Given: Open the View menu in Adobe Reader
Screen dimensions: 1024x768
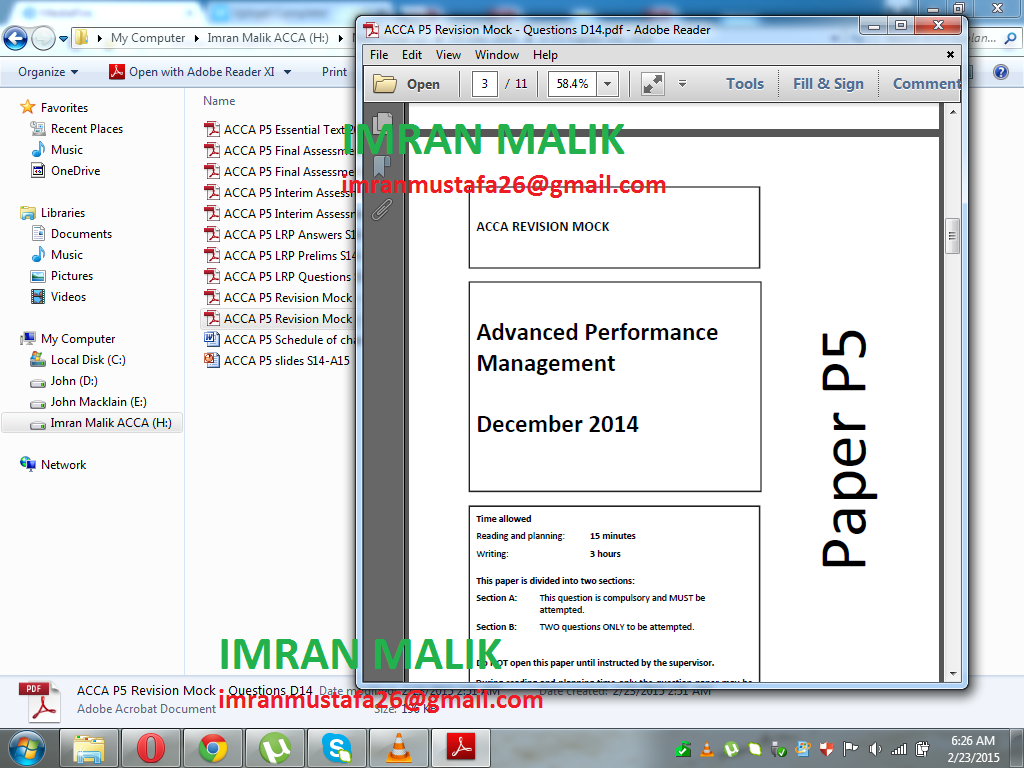Looking at the screenshot, I should pos(448,55).
